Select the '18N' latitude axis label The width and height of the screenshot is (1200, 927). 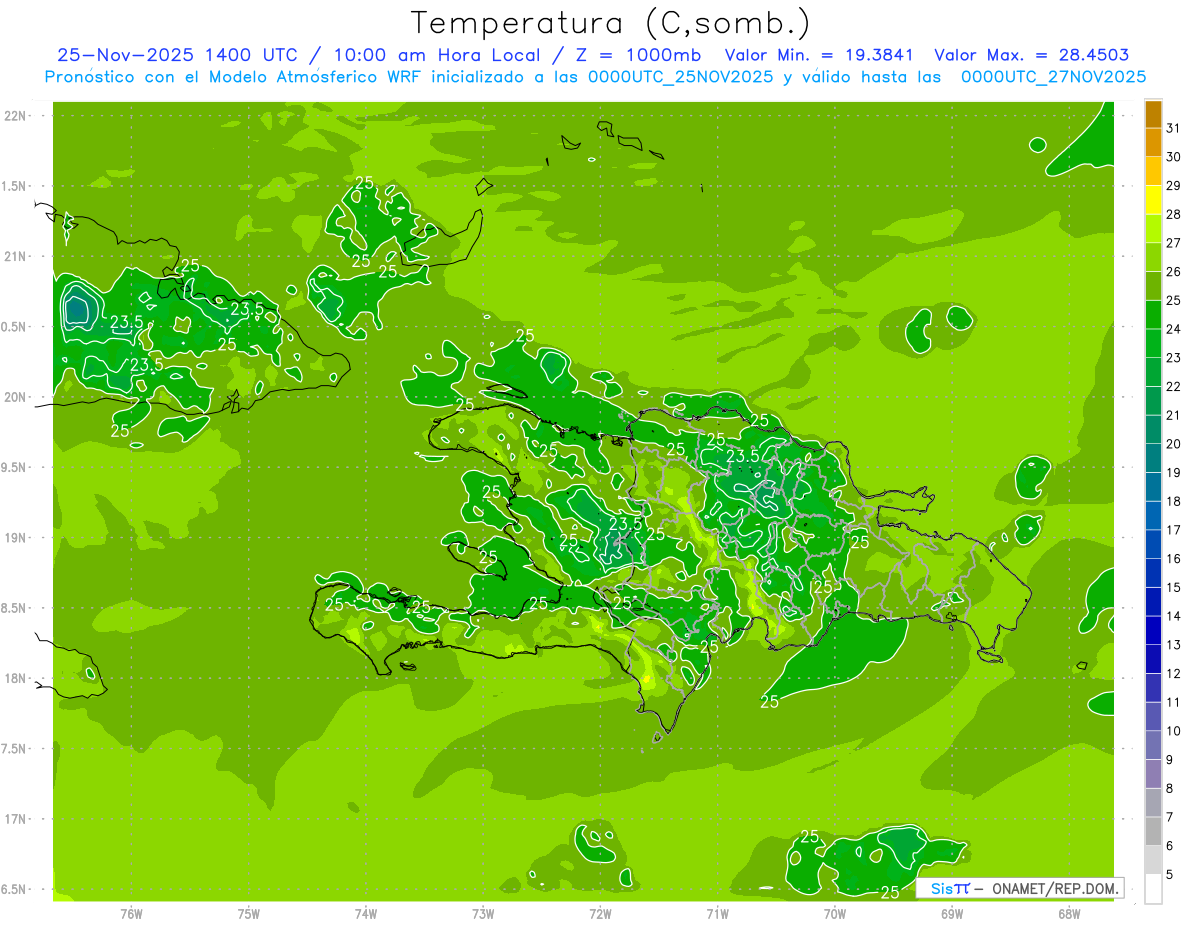(14, 678)
